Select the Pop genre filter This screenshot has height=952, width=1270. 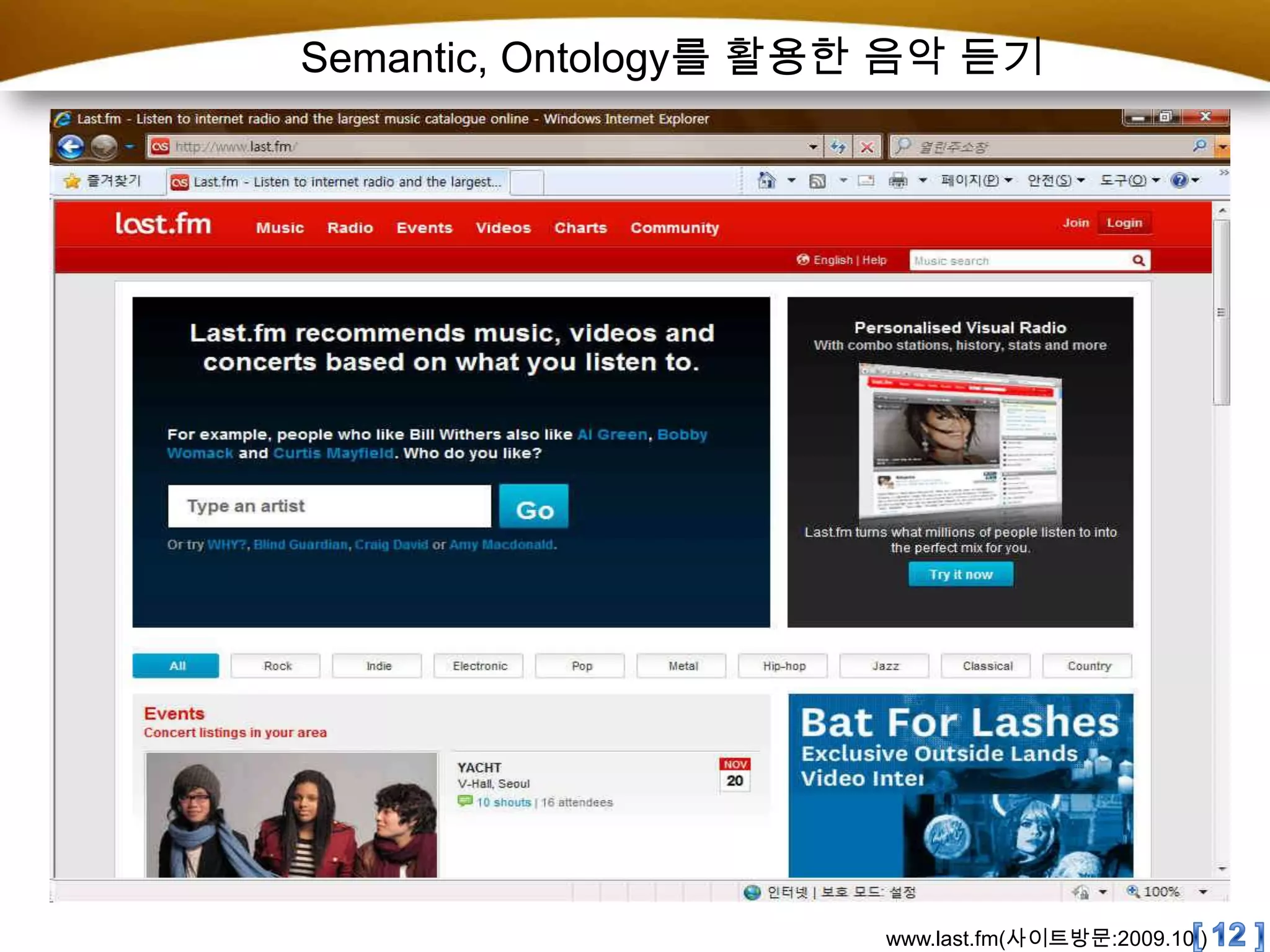click(x=581, y=666)
